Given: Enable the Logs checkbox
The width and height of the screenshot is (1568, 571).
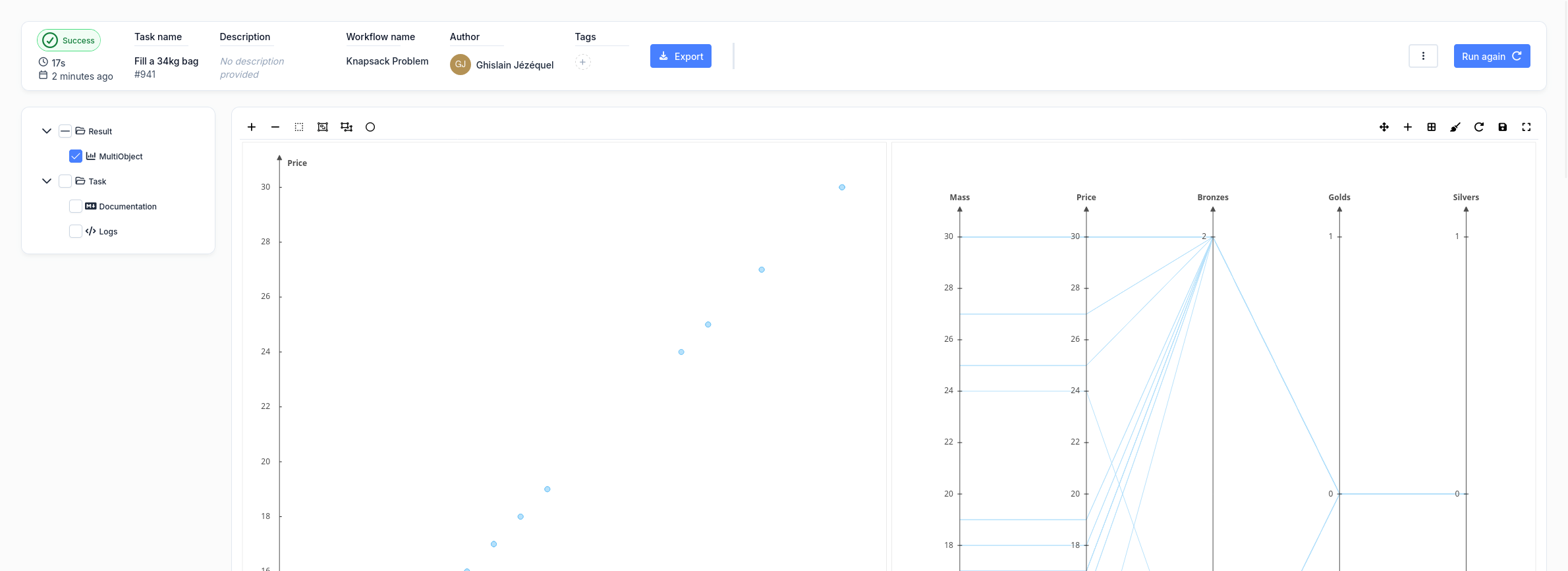Looking at the screenshot, I should click(x=76, y=231).
